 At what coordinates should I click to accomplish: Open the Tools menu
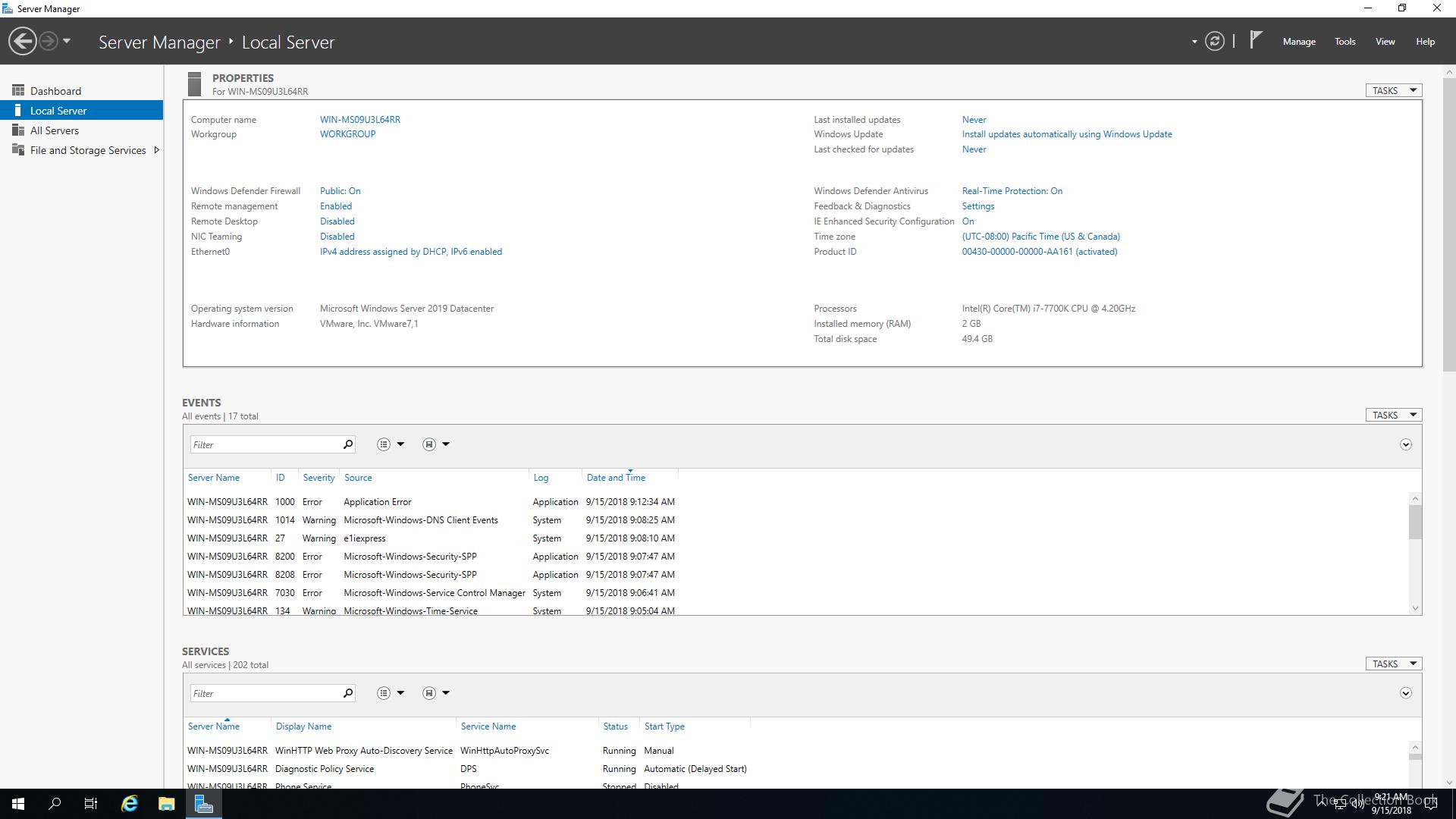(1345, 42)
